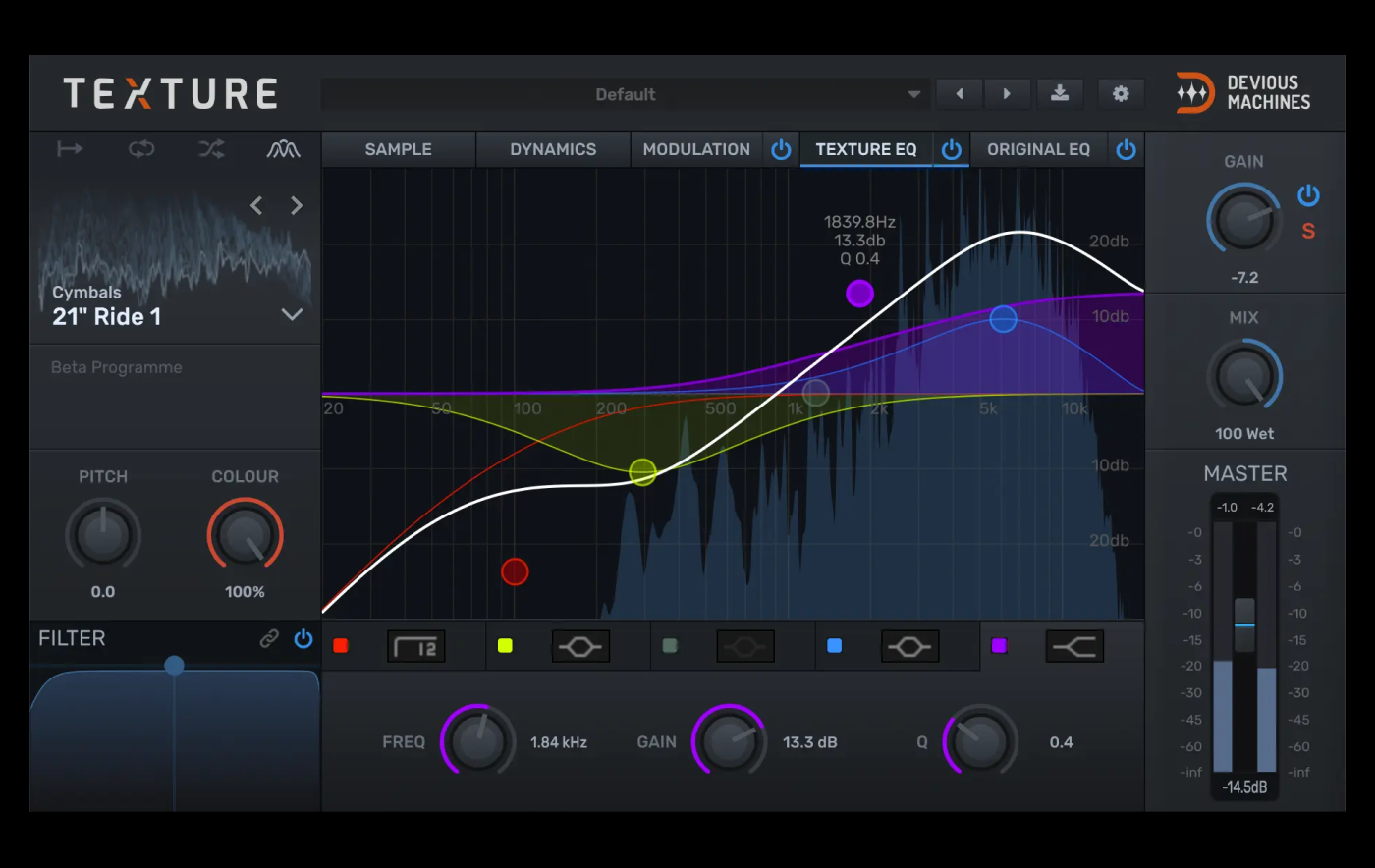Switch to the MODULATION tab
Viewport: 1375px width, 868px height.
696,149
